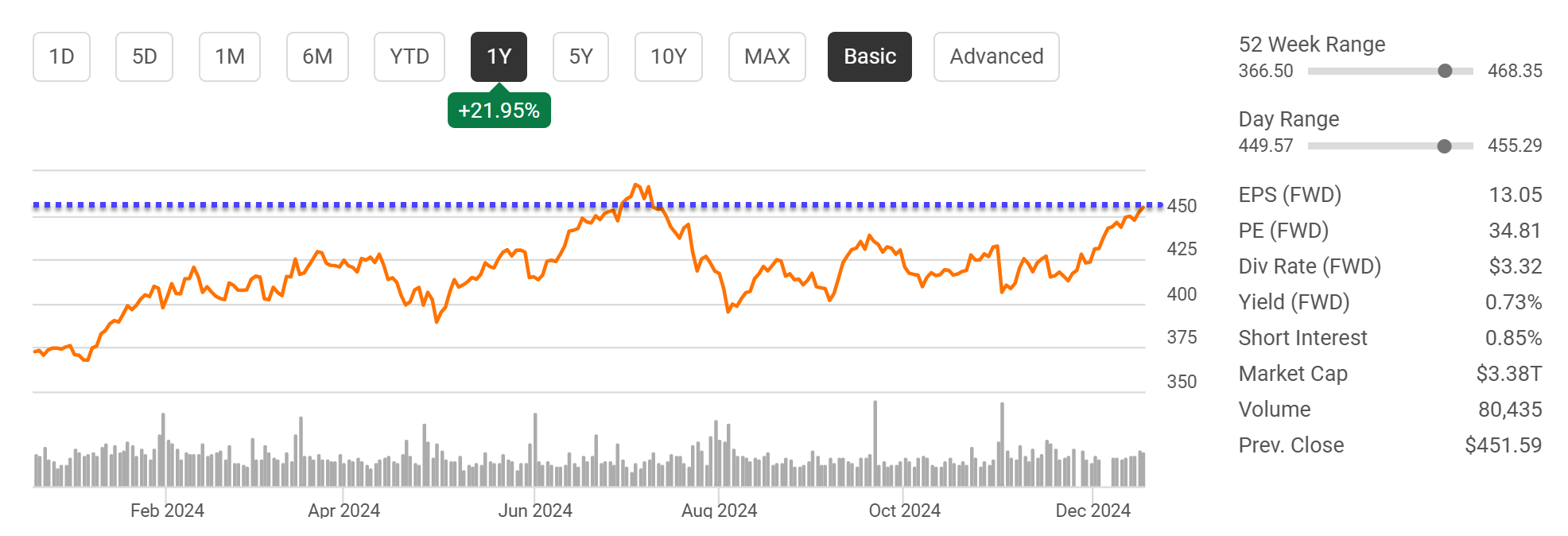Switch chart to 5D range

click(144, 56)
